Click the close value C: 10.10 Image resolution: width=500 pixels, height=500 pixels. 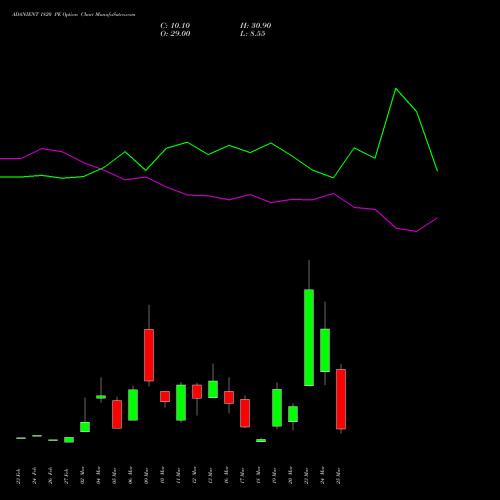pyautogui.click(x=175, y=26)
